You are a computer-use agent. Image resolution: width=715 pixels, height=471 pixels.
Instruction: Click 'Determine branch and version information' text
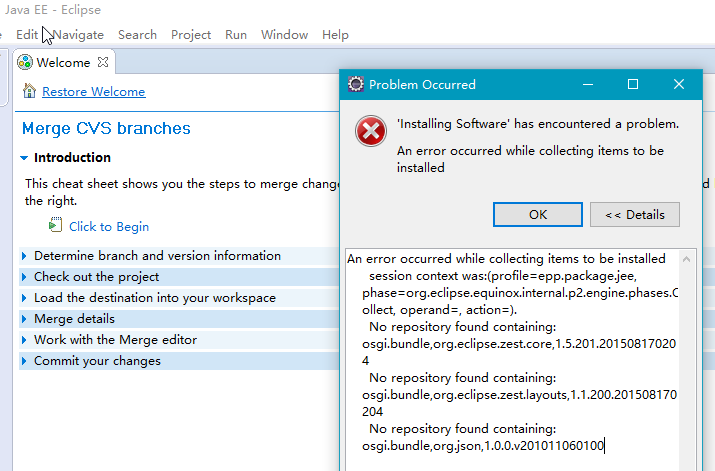tap(157, 256)
